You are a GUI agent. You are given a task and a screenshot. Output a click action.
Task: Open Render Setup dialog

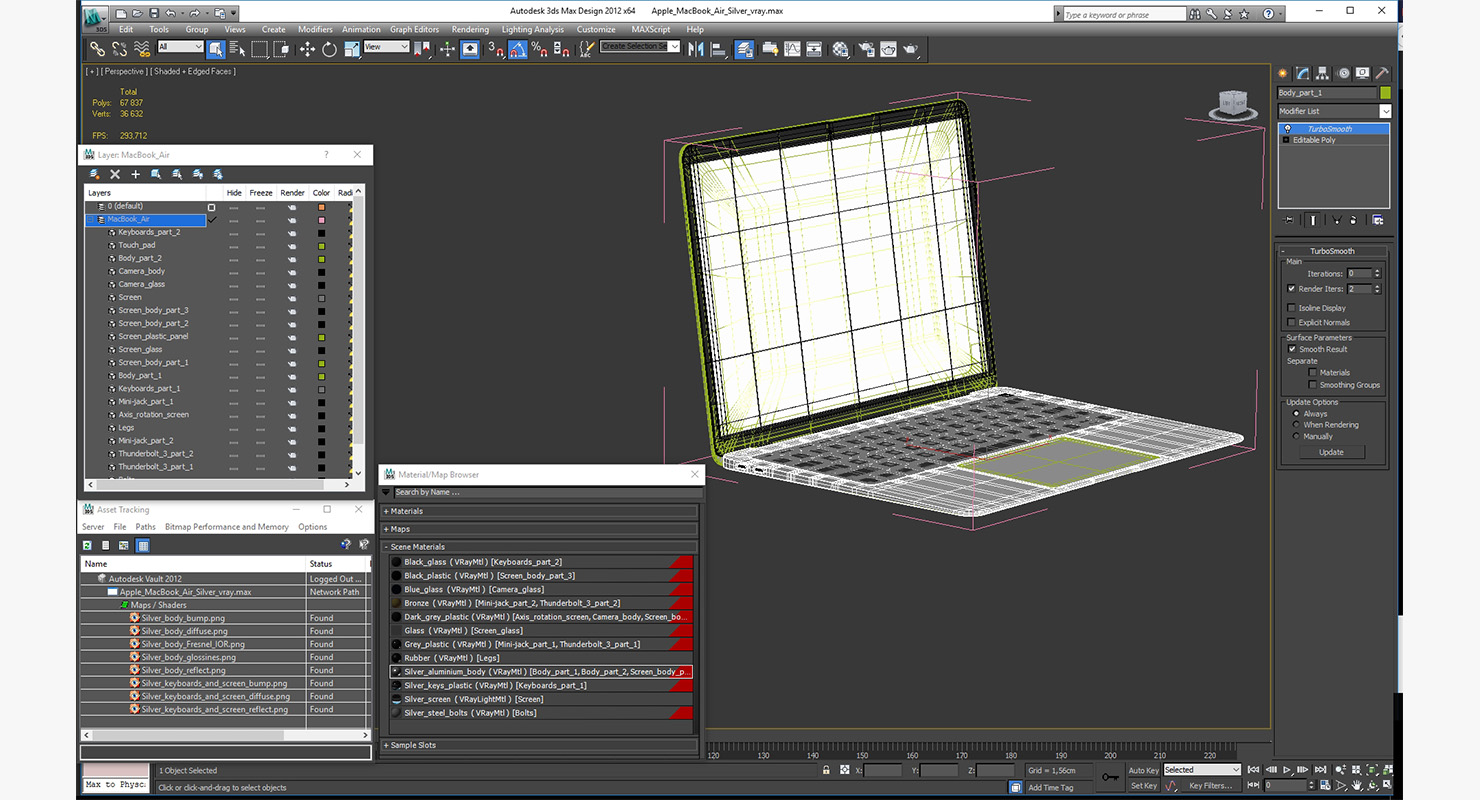pos(866,48)
